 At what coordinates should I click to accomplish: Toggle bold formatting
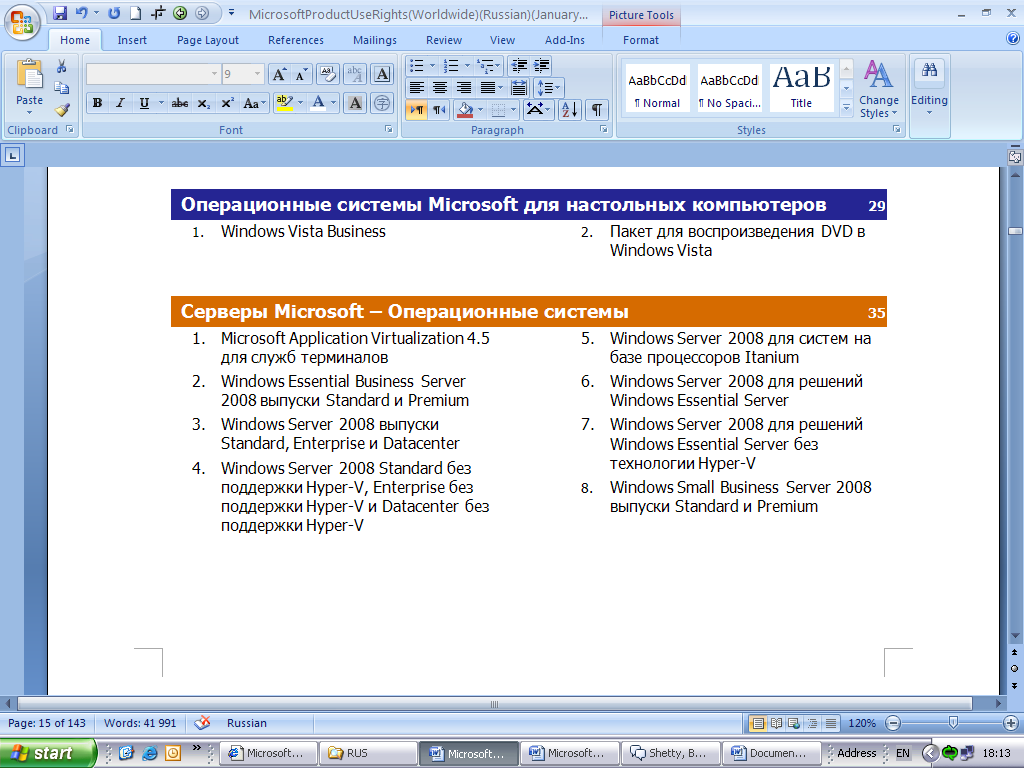coord(97,103)
